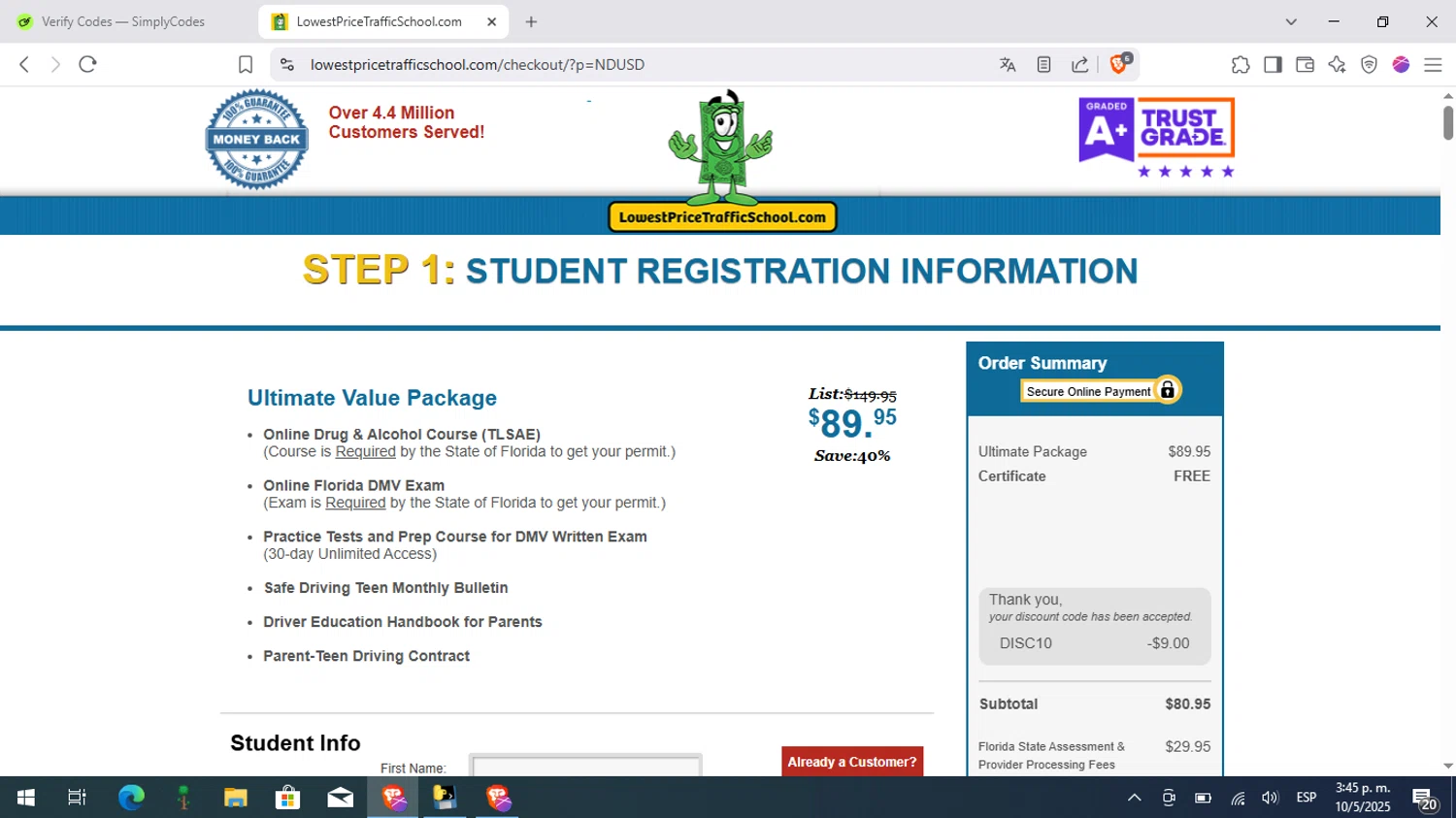Click the share page icon

(1079, 65)
